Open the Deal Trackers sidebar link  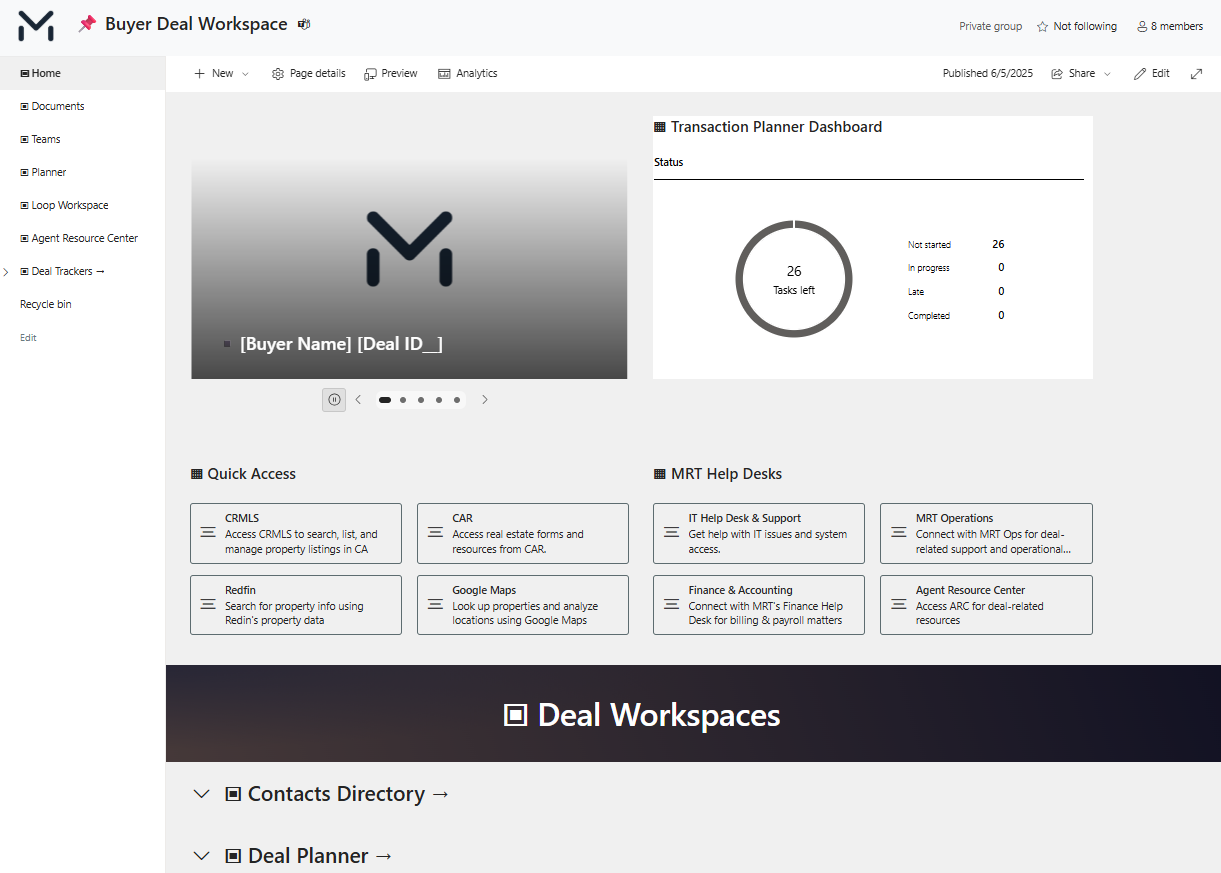click(63, 271)
